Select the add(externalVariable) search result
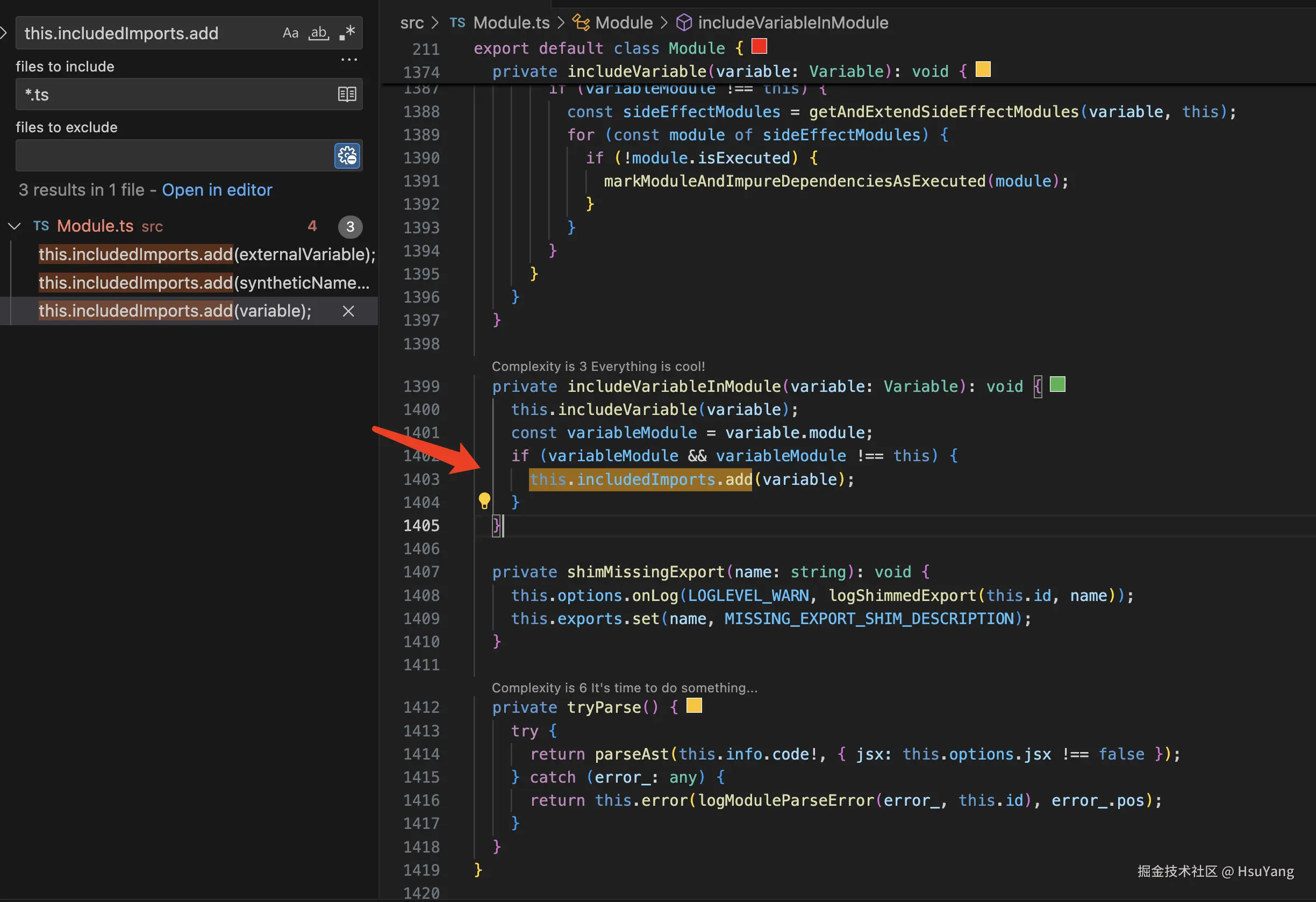Image resolution: width=1316 pixels, height=902 pixels. click(206, 254)
